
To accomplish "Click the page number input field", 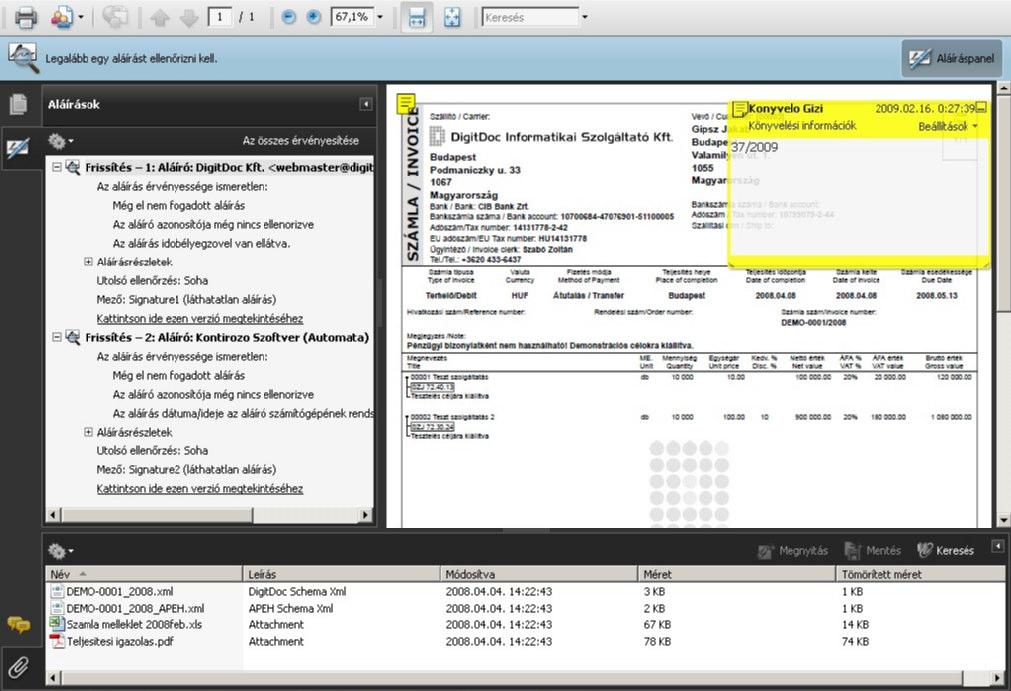I will point(220,17).
